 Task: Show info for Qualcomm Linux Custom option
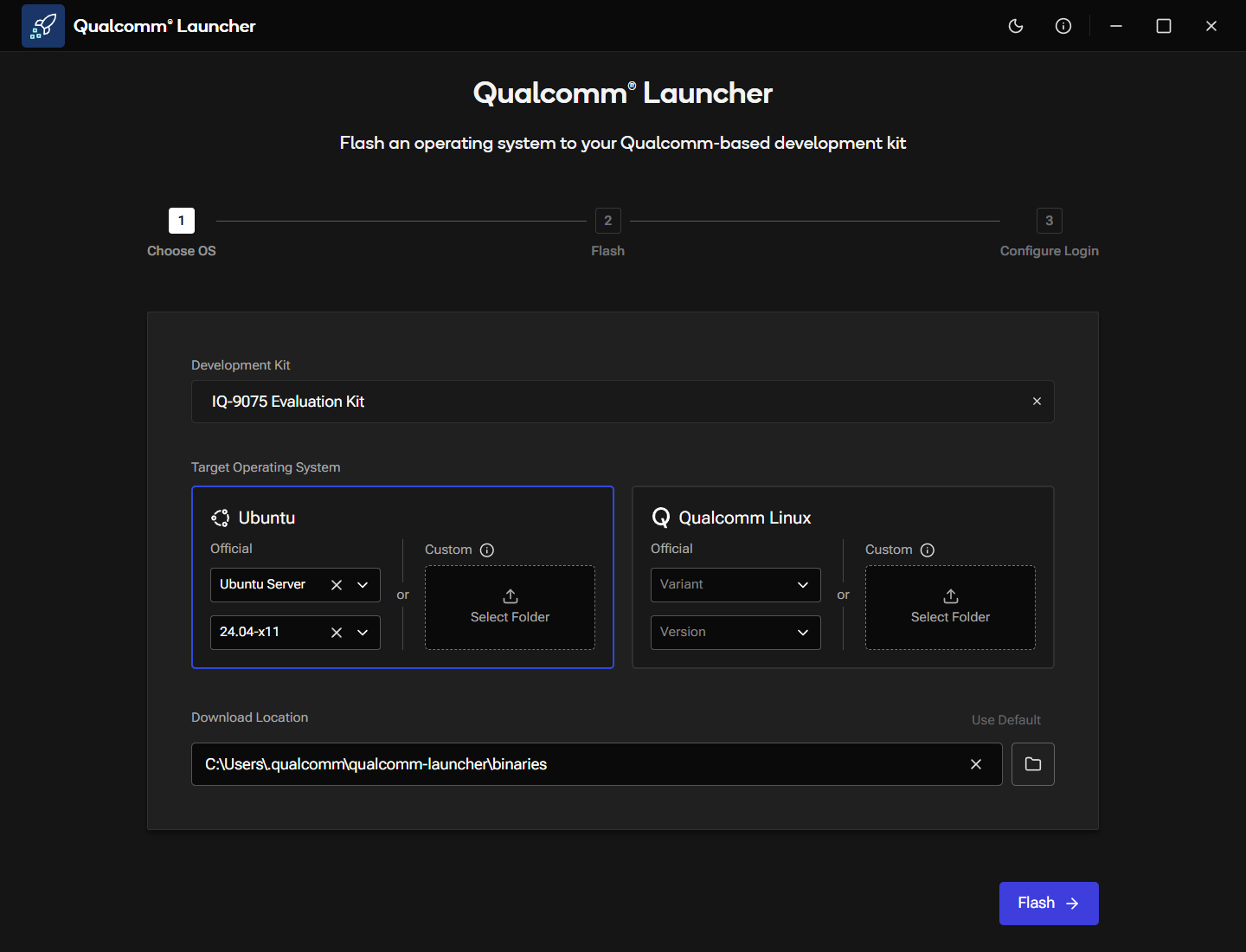928,550
